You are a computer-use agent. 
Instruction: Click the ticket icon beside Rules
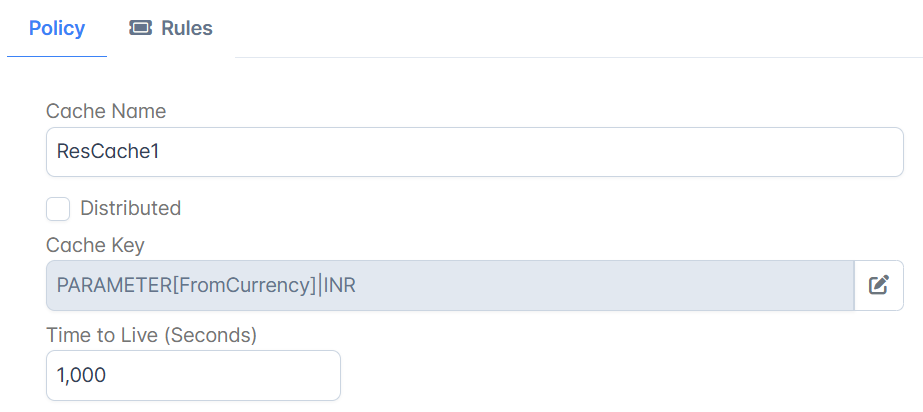coord(140,28)
